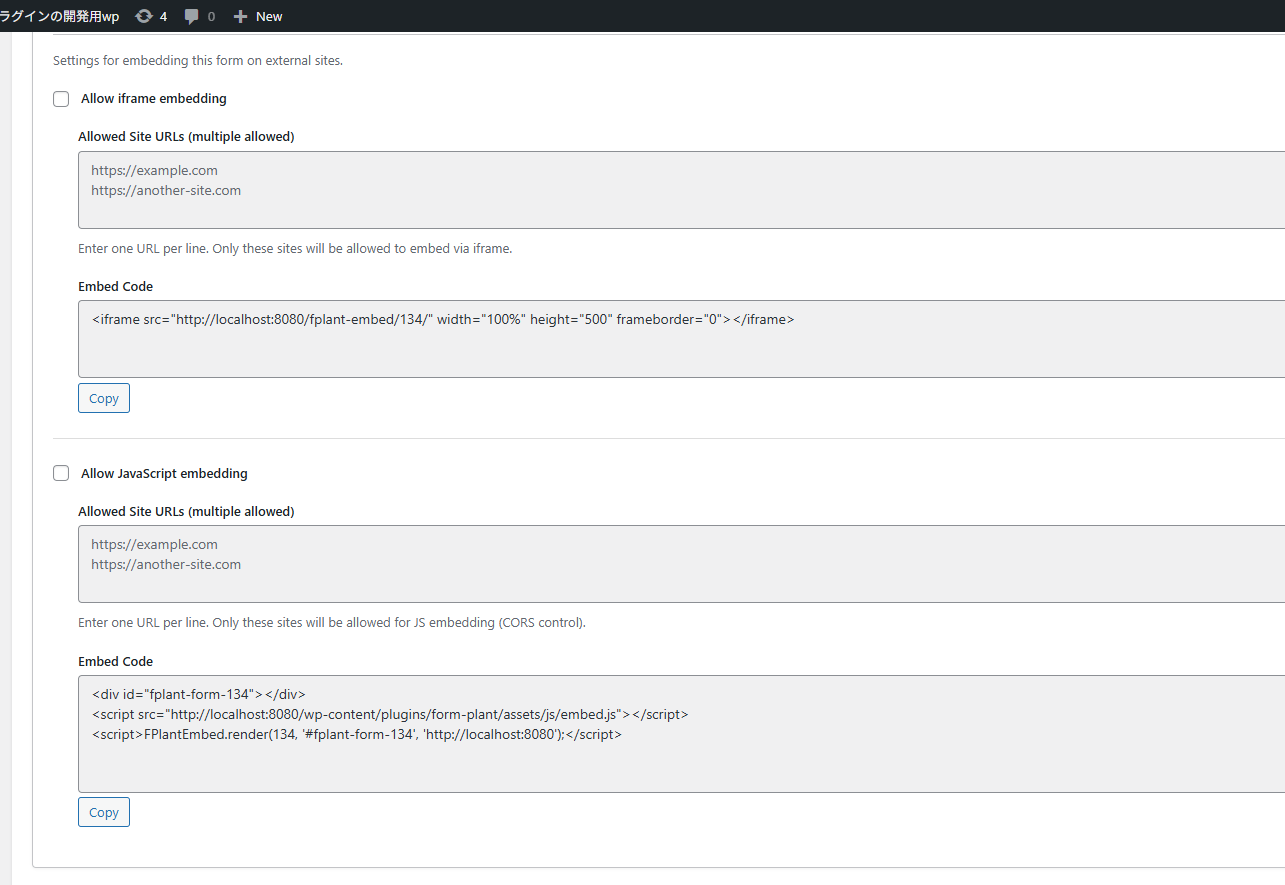Select the "New" label in the toolbar

[267, 16]
